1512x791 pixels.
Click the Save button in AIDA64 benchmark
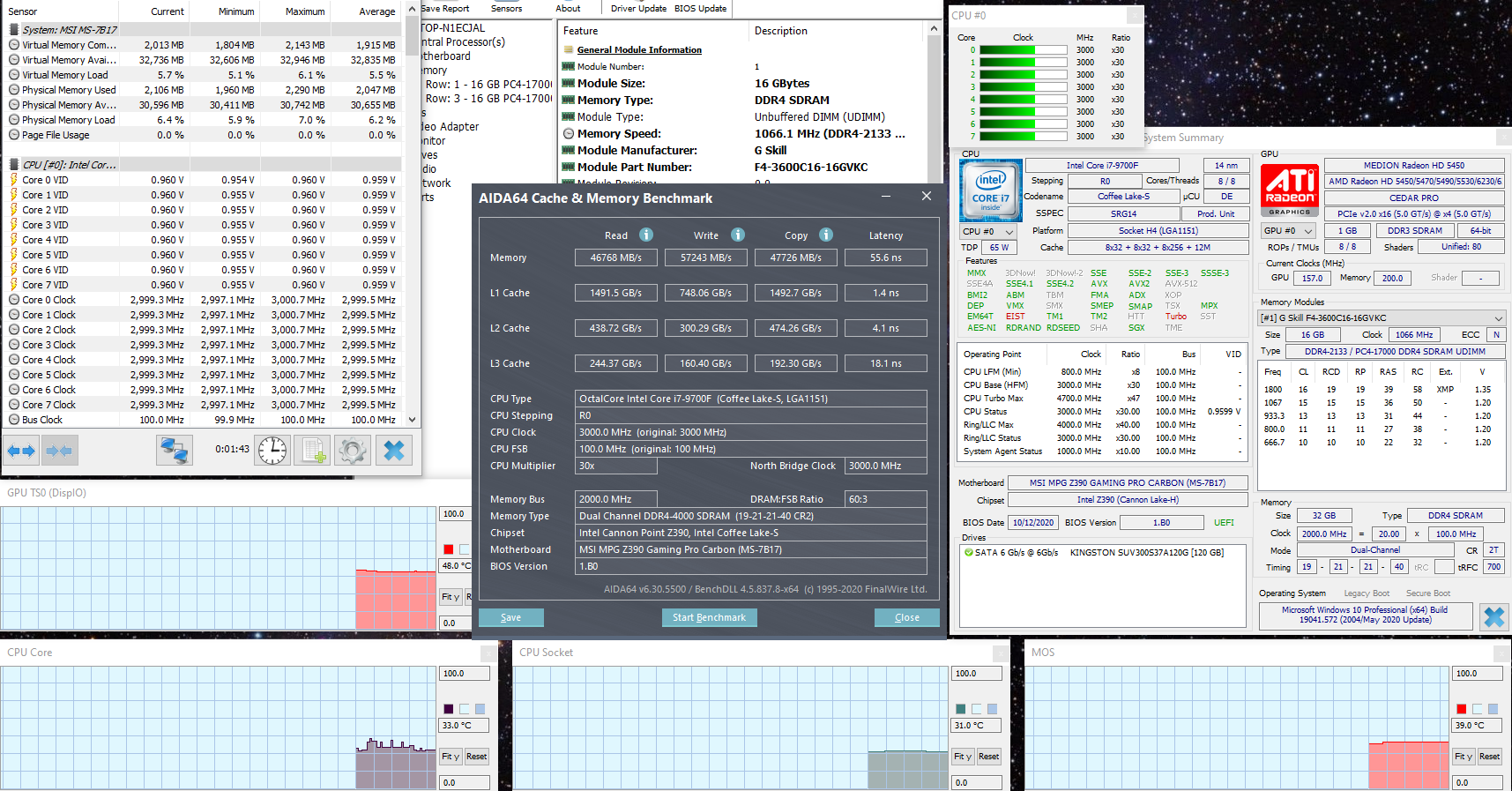511,617
